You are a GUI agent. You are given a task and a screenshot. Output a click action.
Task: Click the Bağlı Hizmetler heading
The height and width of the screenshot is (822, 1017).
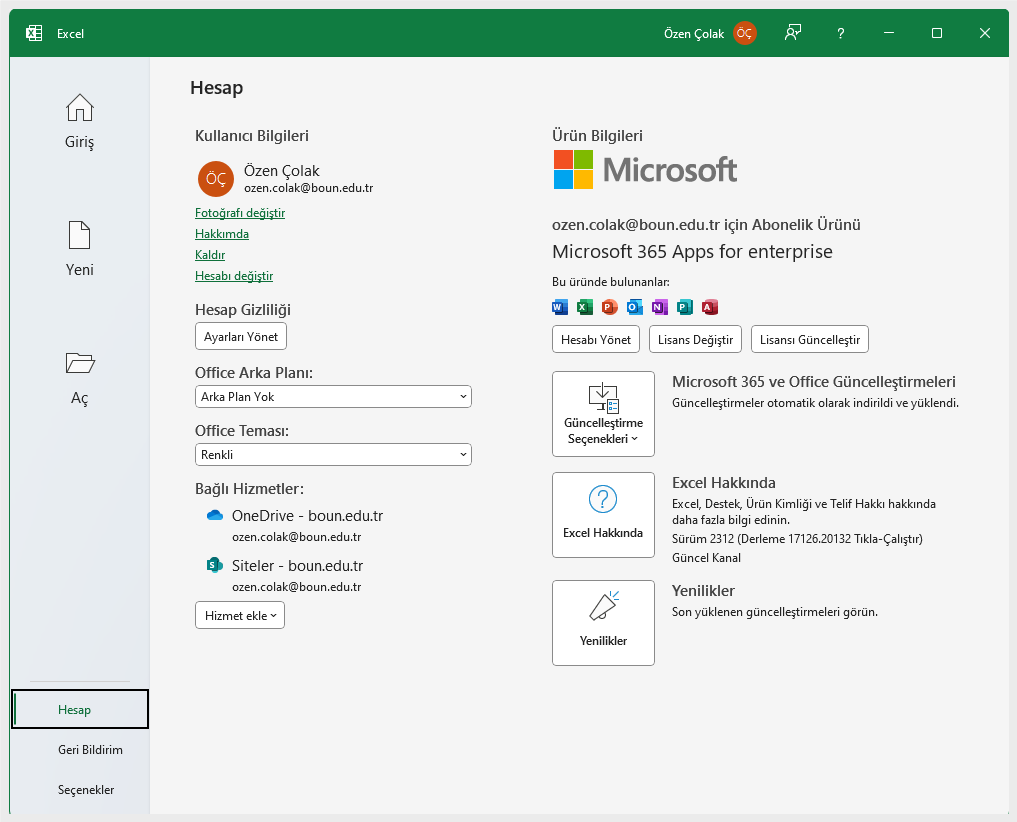tap(249, 489)
